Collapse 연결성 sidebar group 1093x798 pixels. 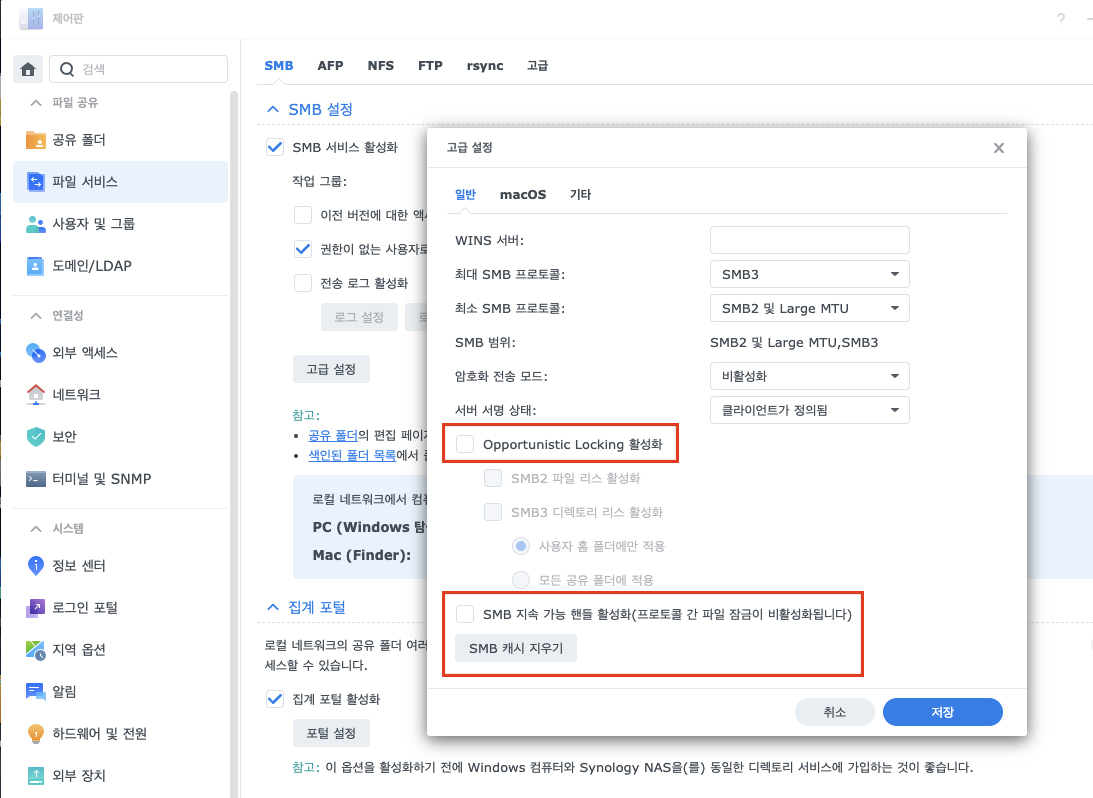(36, 316)
